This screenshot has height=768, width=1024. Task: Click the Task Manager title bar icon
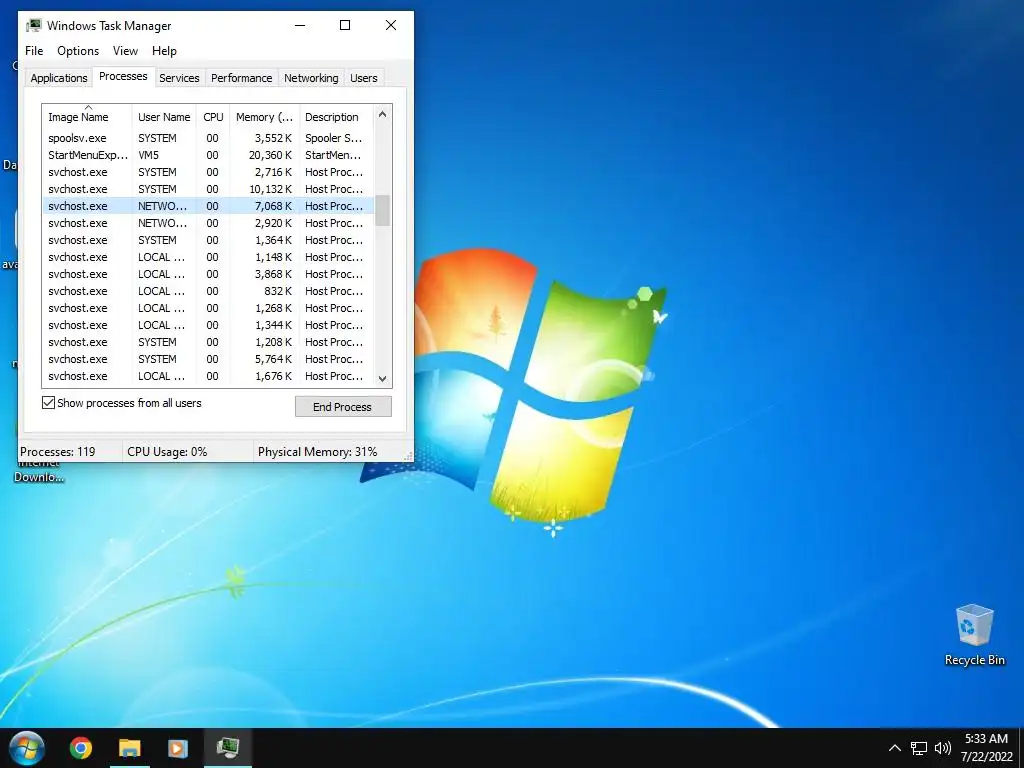[34, 25]
